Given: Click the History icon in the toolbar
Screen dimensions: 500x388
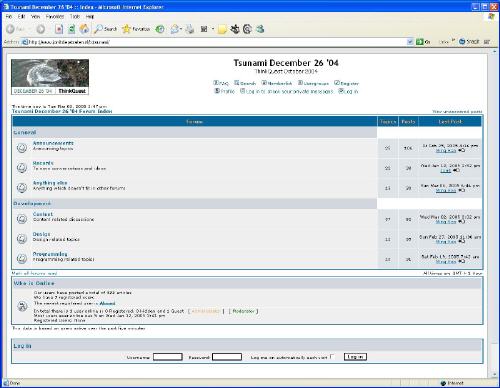Looking at the screenshot, I should [160, 29].
